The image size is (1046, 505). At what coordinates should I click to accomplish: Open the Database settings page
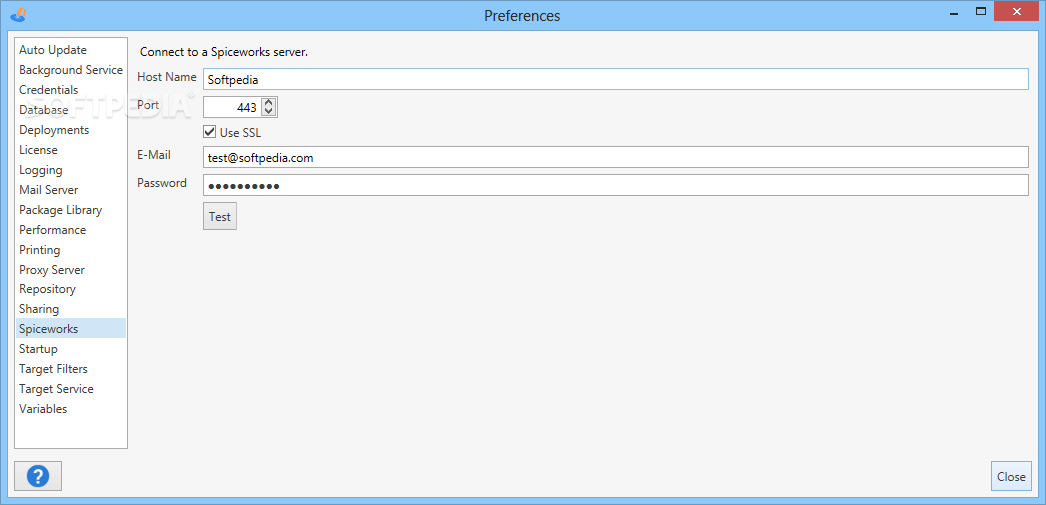click(x=71, y=110)
